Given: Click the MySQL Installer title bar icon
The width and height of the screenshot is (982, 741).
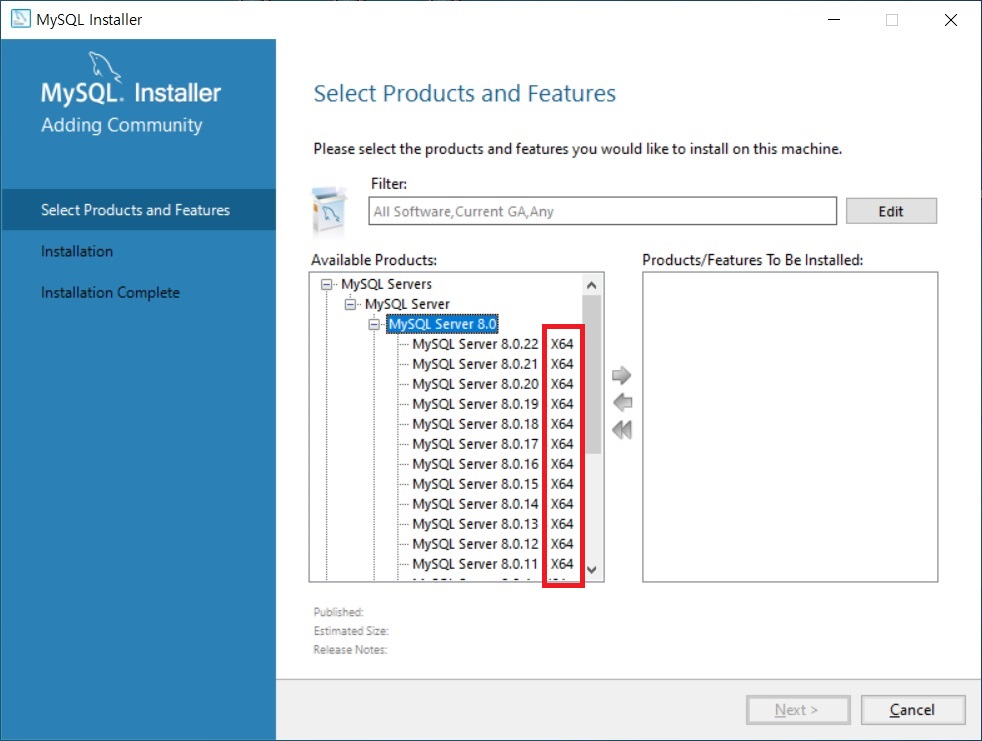Looking at the screenshot, I should click(21, 19).
